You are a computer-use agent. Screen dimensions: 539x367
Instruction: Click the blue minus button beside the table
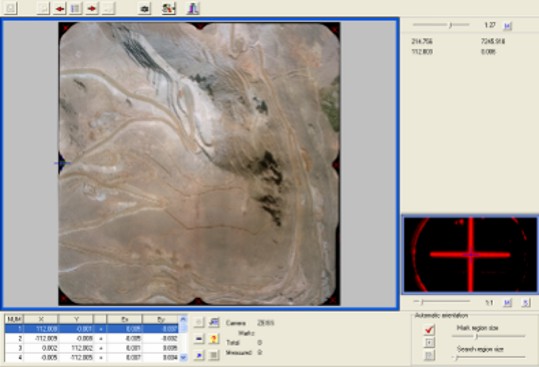[199, 339]
